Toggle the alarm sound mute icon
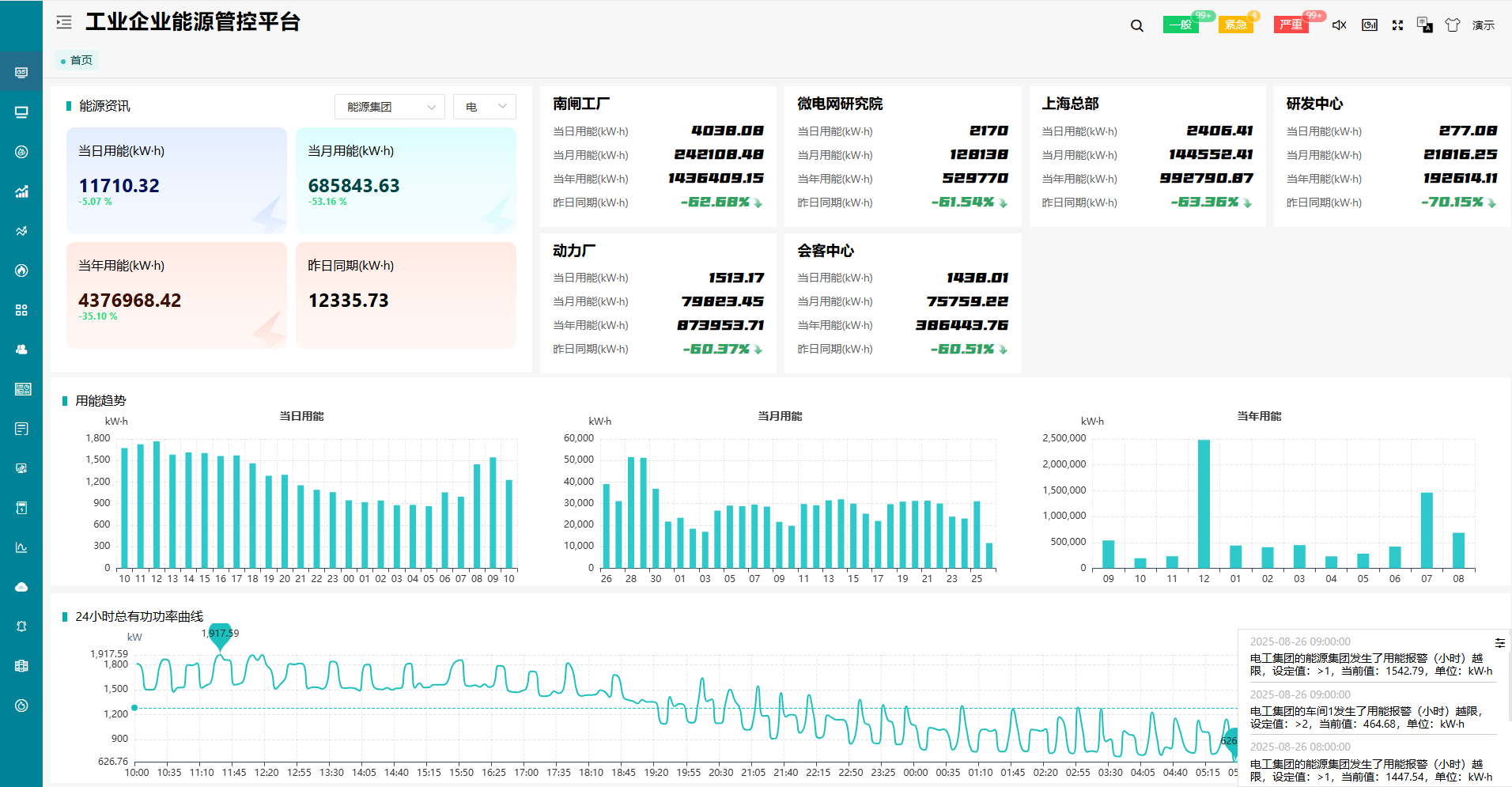Viewport: 1512px width, 787px height. pyautogui.click(x=1339, y=25)
